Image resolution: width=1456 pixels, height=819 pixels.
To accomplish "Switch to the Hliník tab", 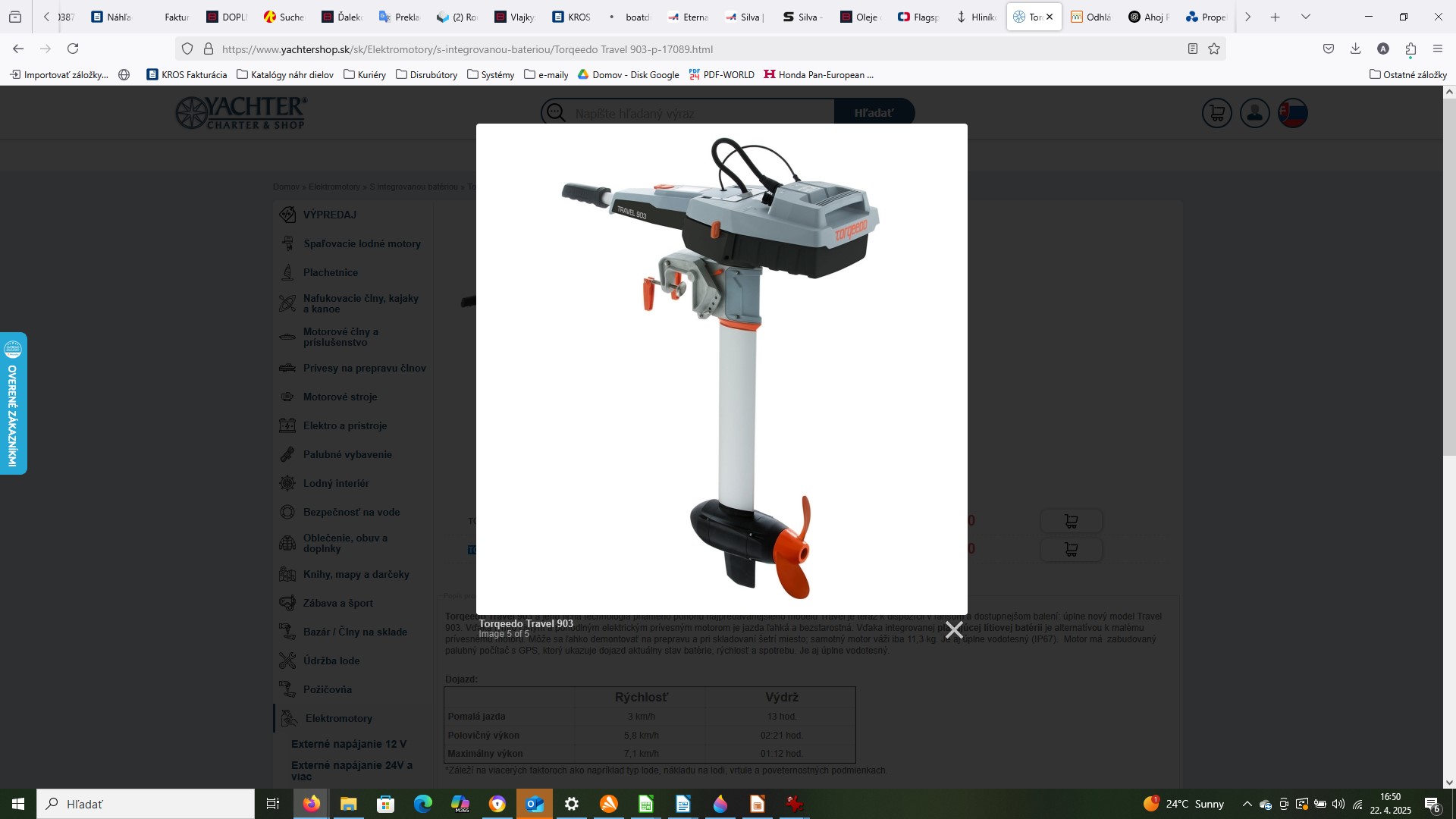I will tap(977, 17).
